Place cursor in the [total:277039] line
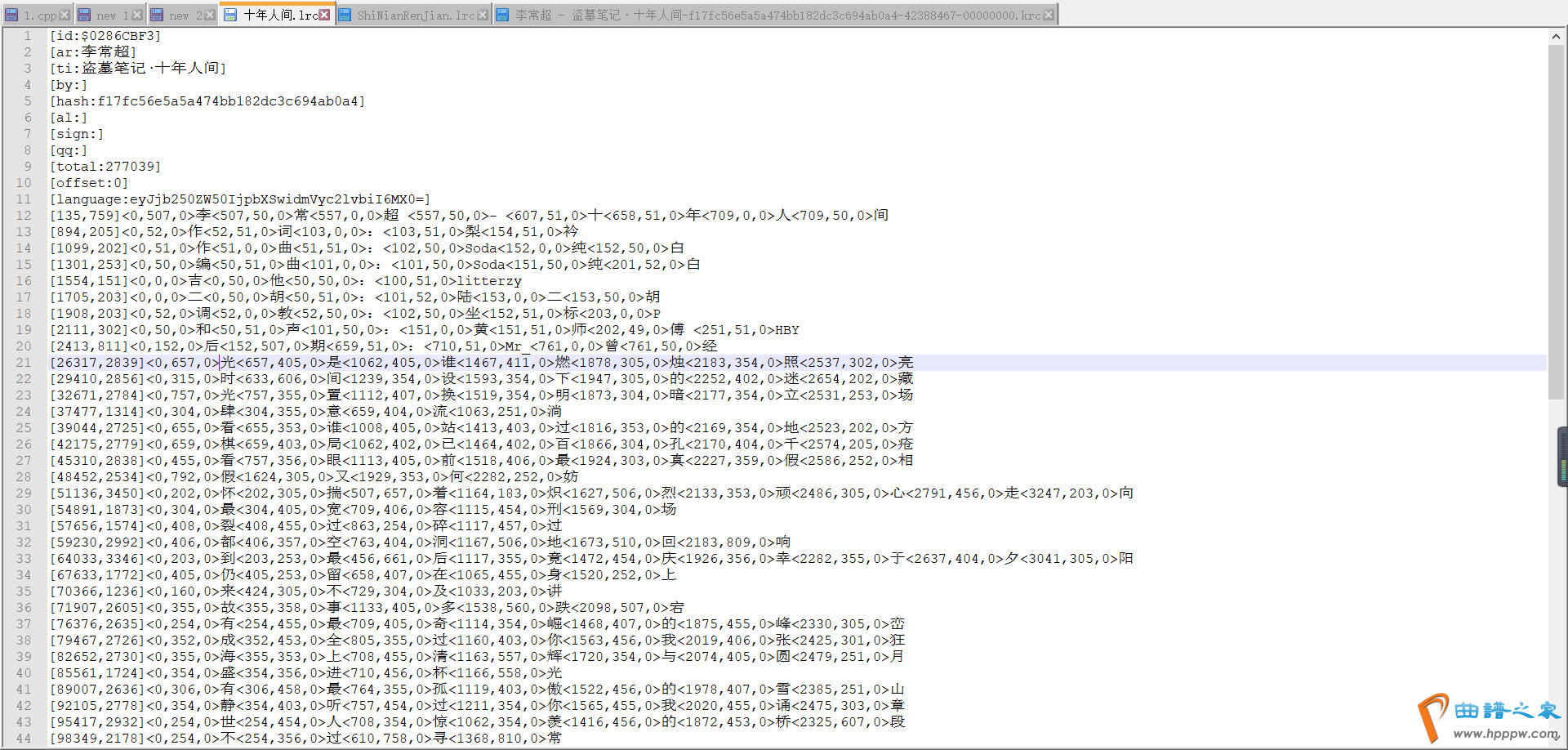This screenshot has width=1568, height=750. click(106, 167)
